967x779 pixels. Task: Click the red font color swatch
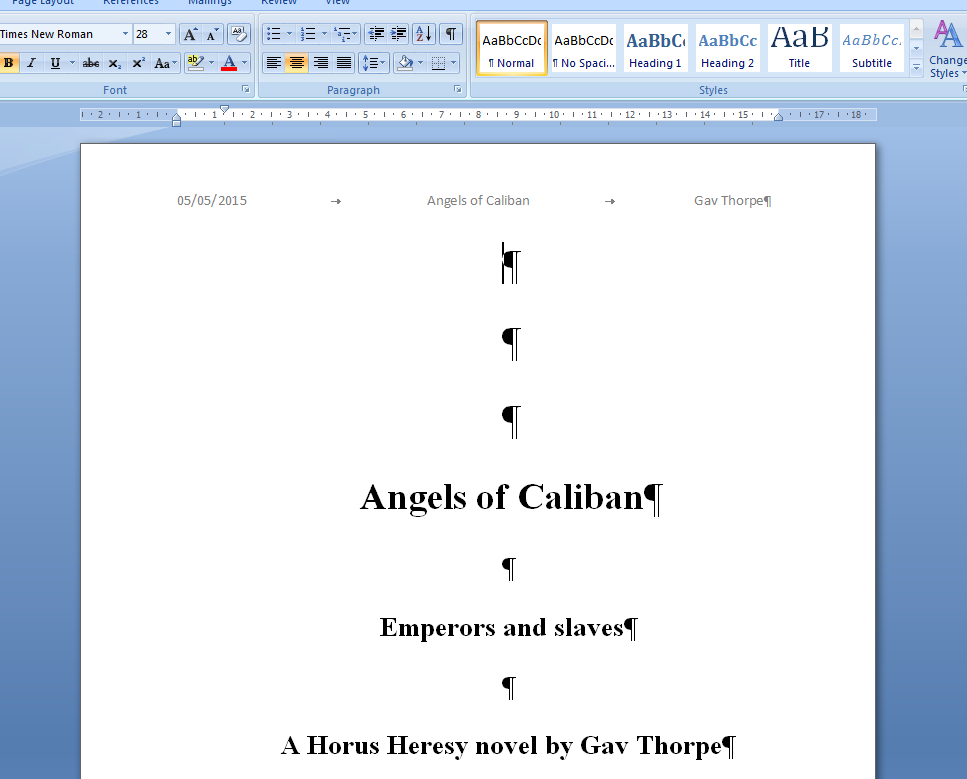pyautogui.click(x=229, y=63)
